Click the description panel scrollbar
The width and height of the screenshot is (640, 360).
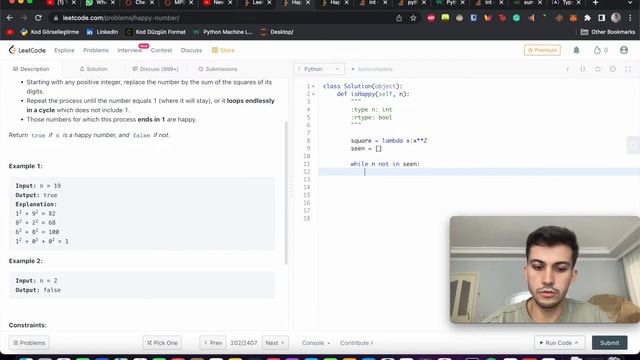(286, 193)
